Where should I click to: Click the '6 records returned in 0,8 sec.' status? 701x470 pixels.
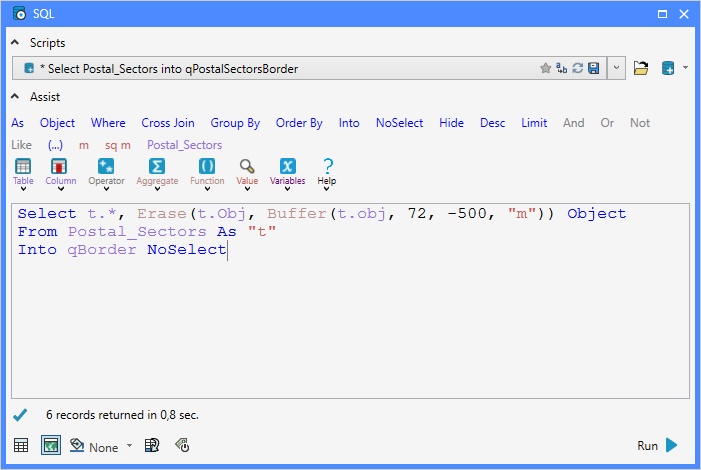click(x=122, y=415)
